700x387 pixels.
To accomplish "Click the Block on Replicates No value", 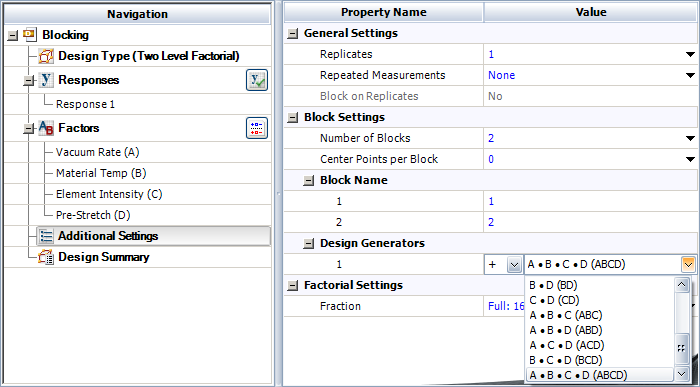I will [495, 96].
